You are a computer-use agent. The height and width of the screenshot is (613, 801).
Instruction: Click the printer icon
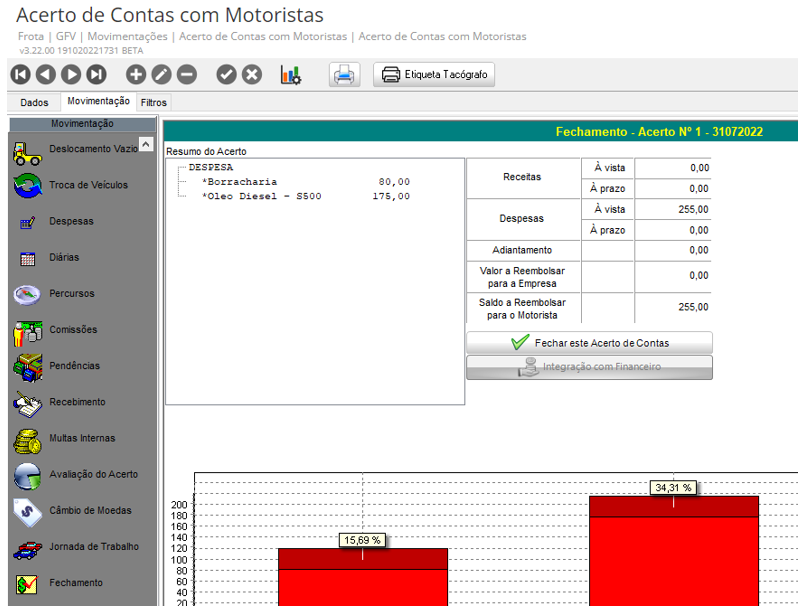point(345,75)
